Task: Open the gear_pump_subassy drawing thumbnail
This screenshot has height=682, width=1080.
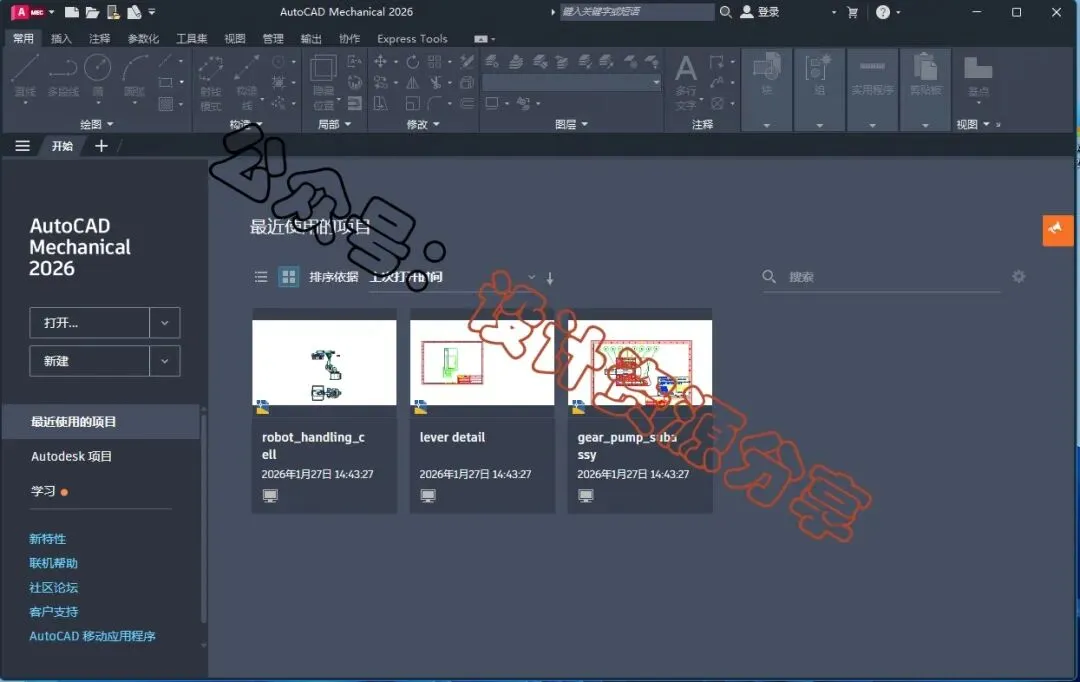Action: [x=640, y=362]
